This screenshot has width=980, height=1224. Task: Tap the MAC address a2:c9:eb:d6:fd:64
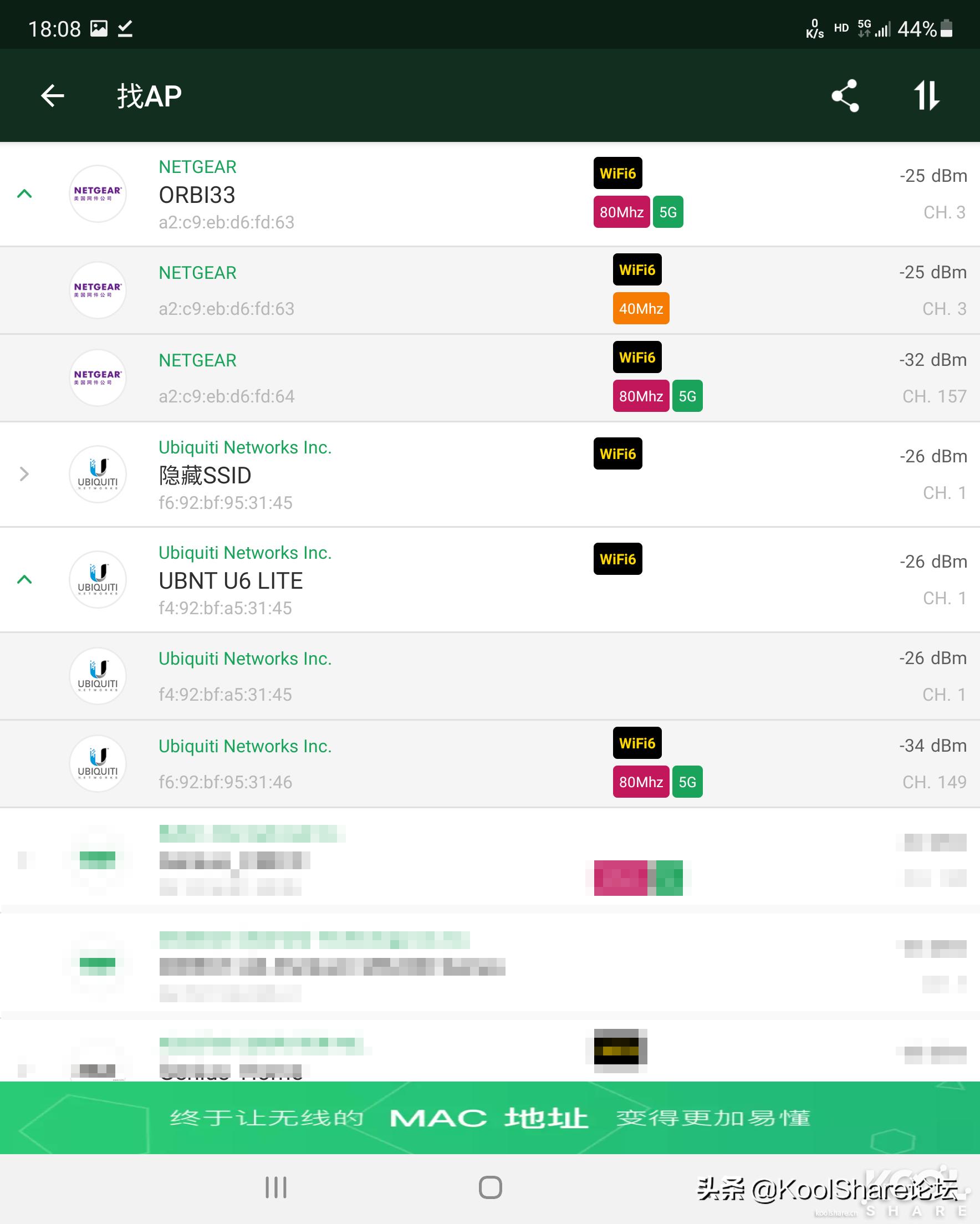tap(227, 396)
